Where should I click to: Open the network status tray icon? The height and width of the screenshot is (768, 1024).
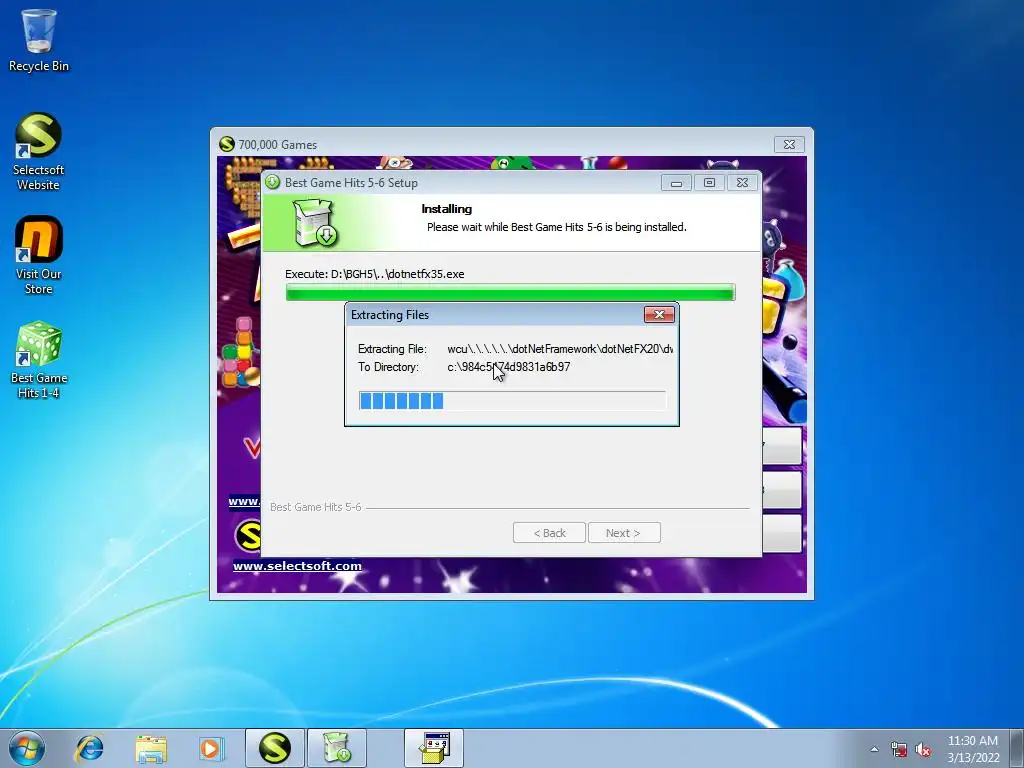[x=899, y=749]
